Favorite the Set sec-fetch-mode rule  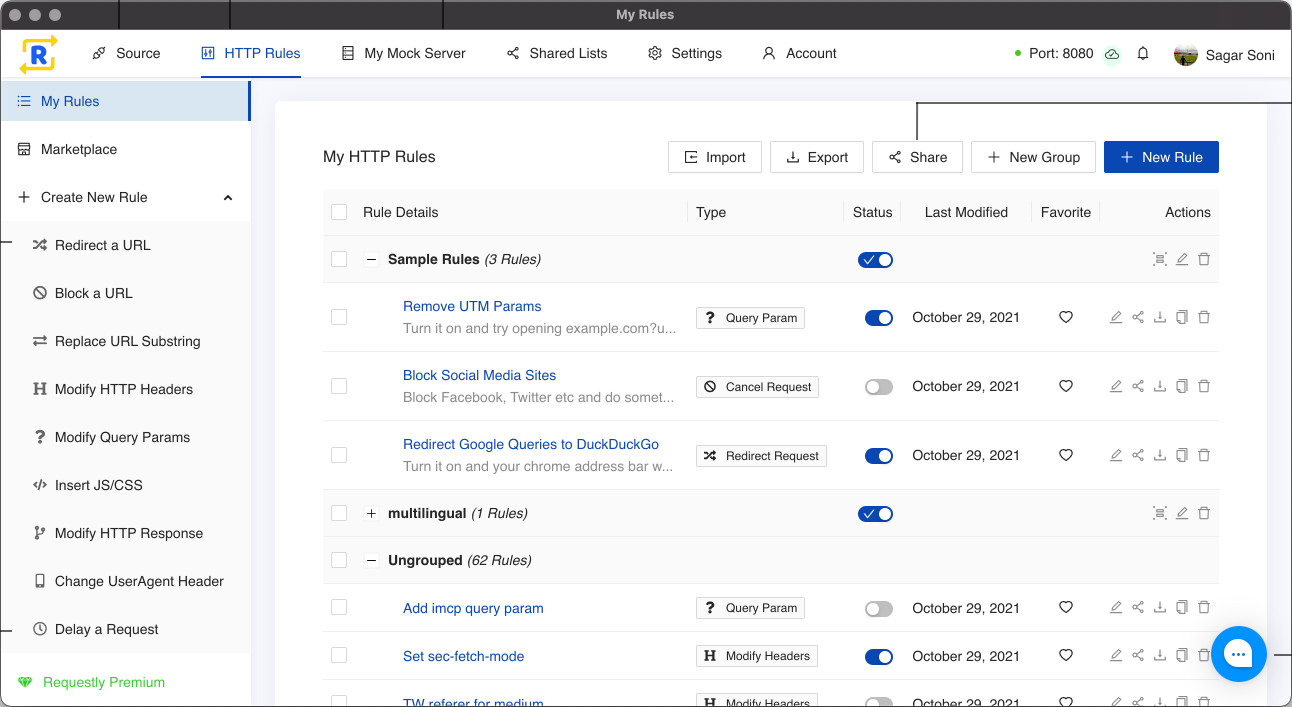pos(1066,656)
